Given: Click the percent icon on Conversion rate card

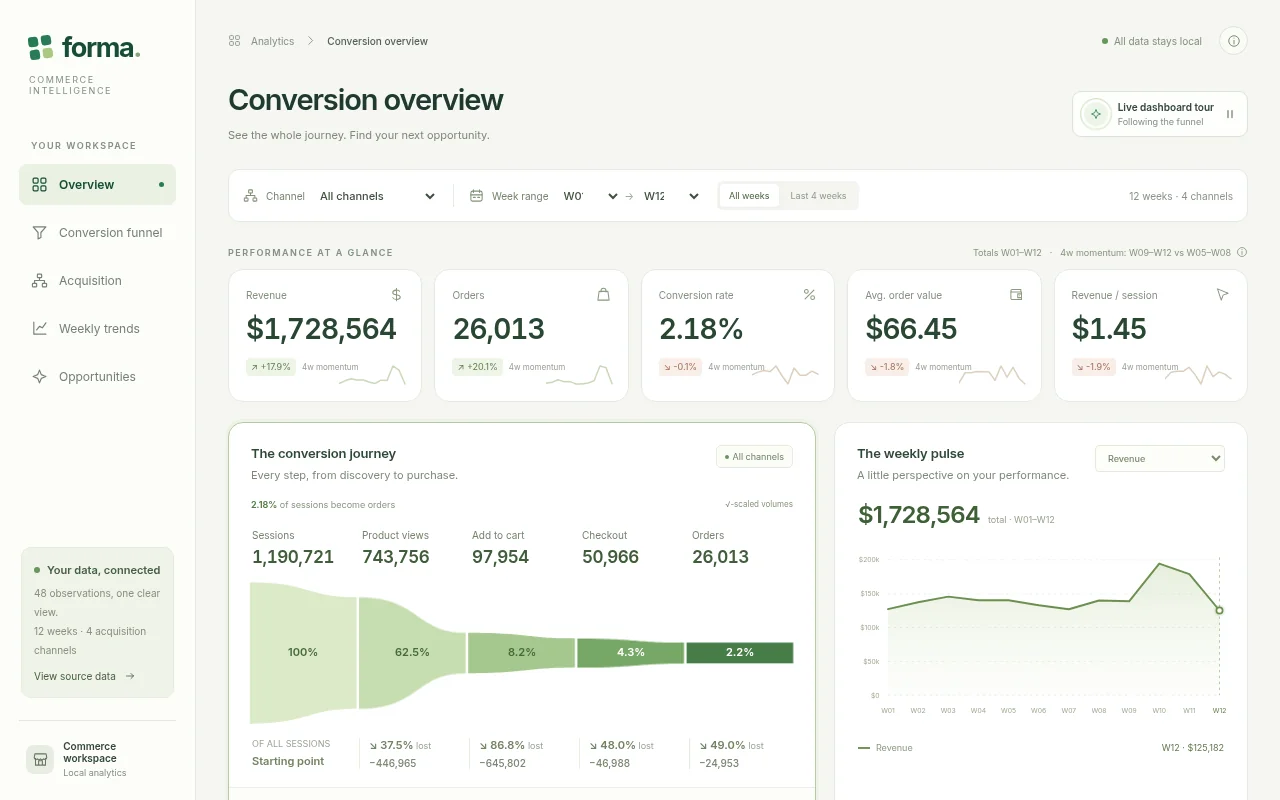Looking at the screenshot, I should tap(810, 295).
